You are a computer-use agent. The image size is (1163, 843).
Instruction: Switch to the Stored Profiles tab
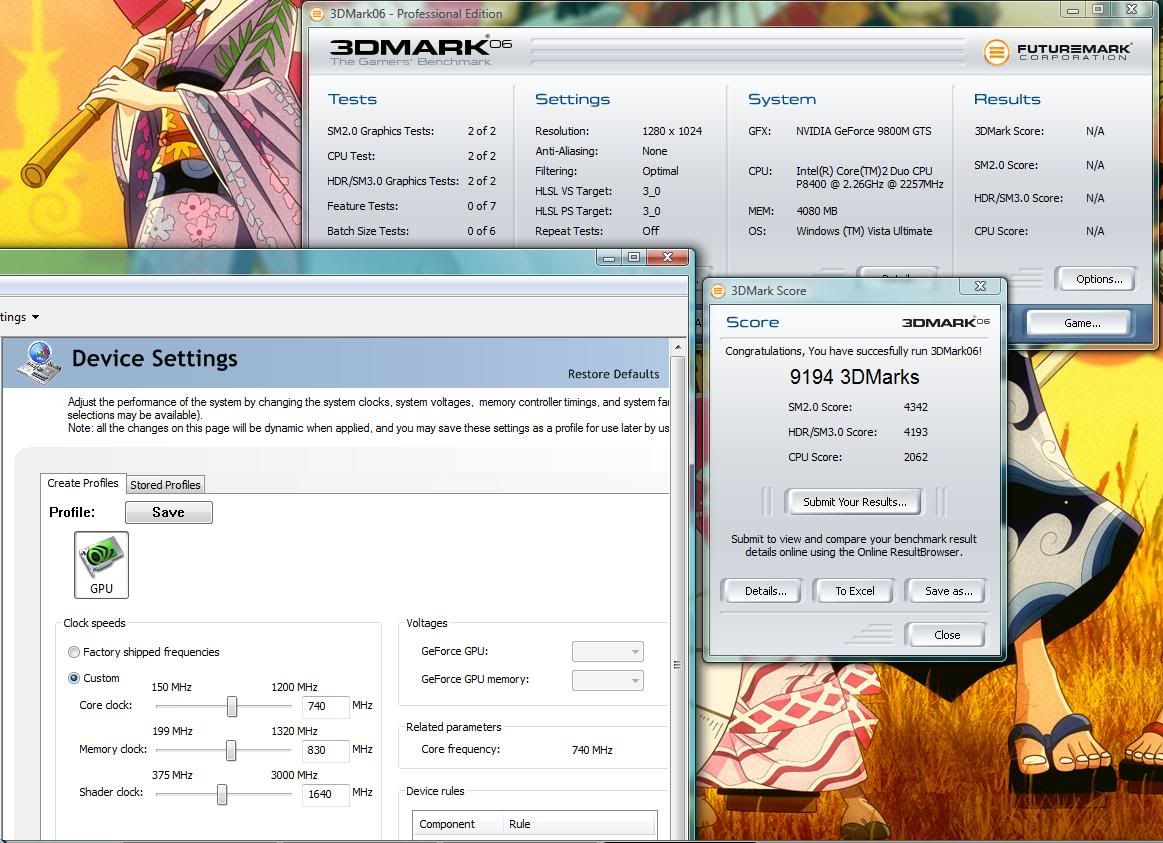click(x=165, y=485)
